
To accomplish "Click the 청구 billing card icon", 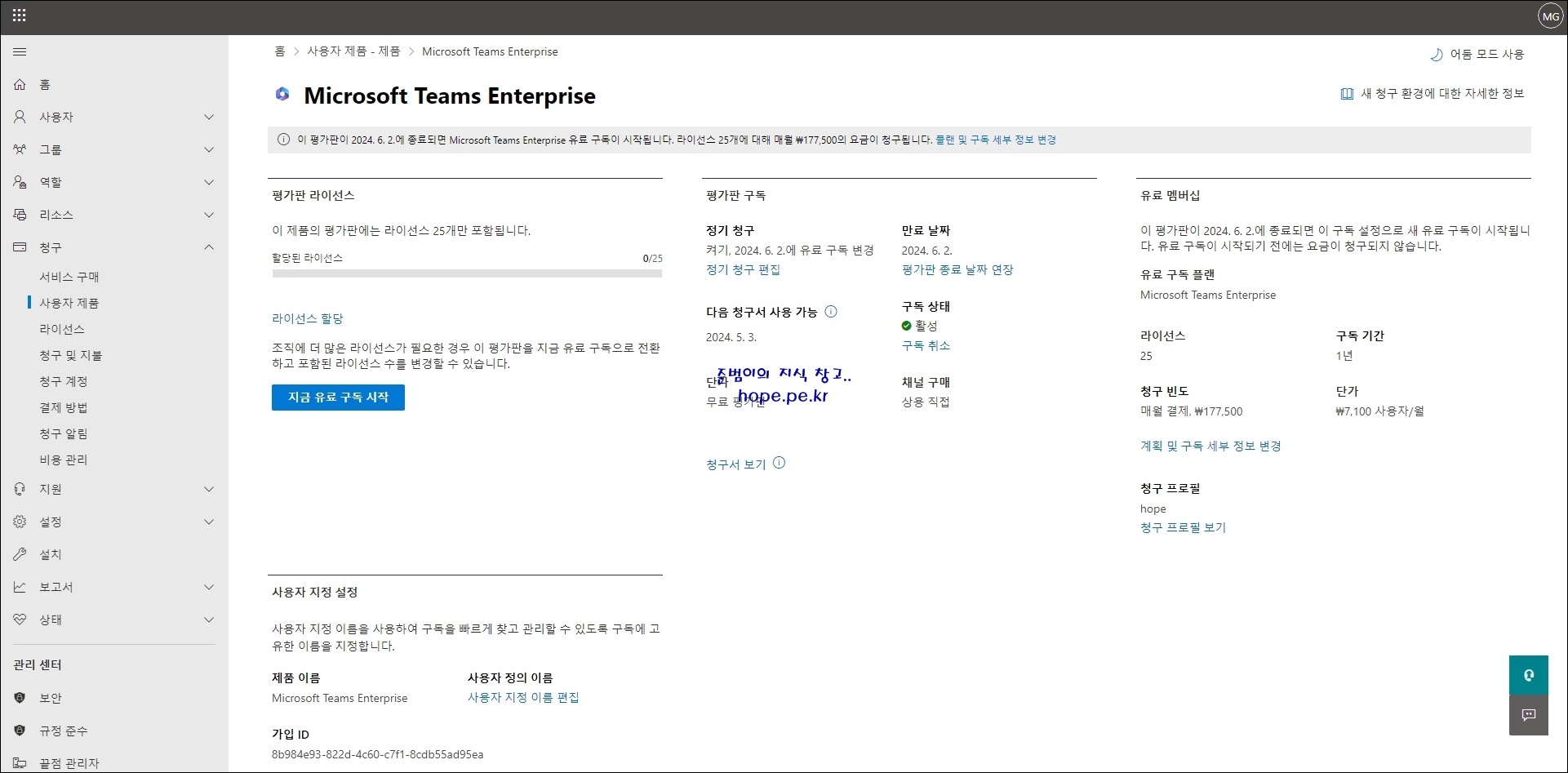I will coord(20,247).
